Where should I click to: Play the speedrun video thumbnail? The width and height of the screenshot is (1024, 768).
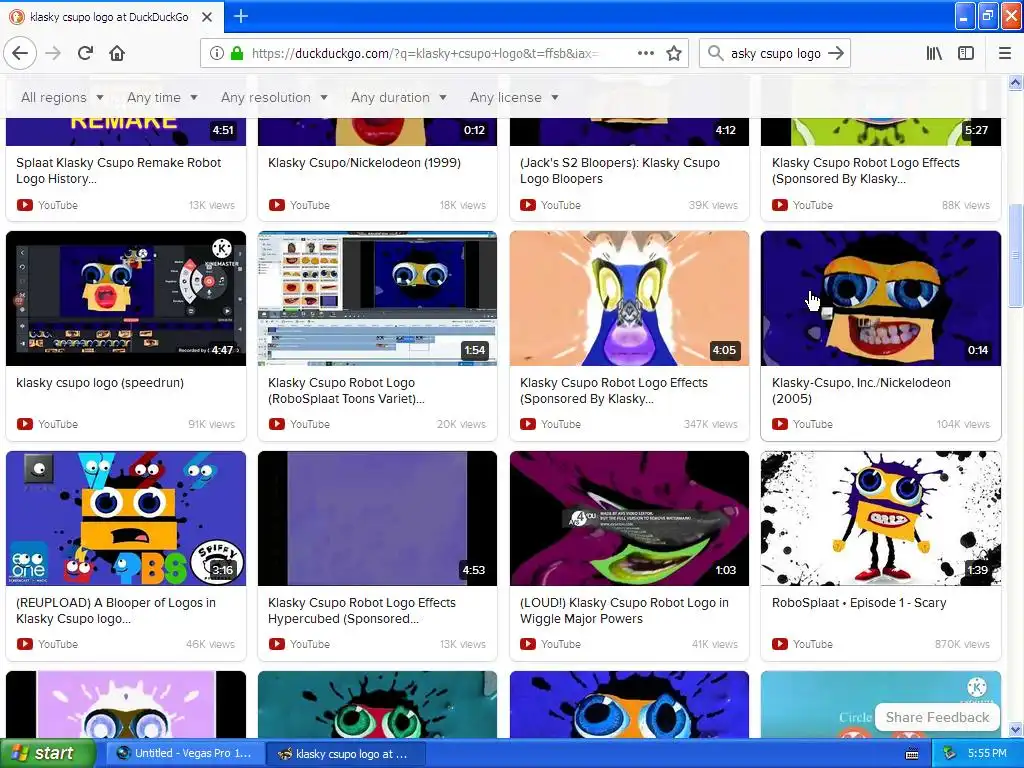pyautogui.click(x=126, y=298)
